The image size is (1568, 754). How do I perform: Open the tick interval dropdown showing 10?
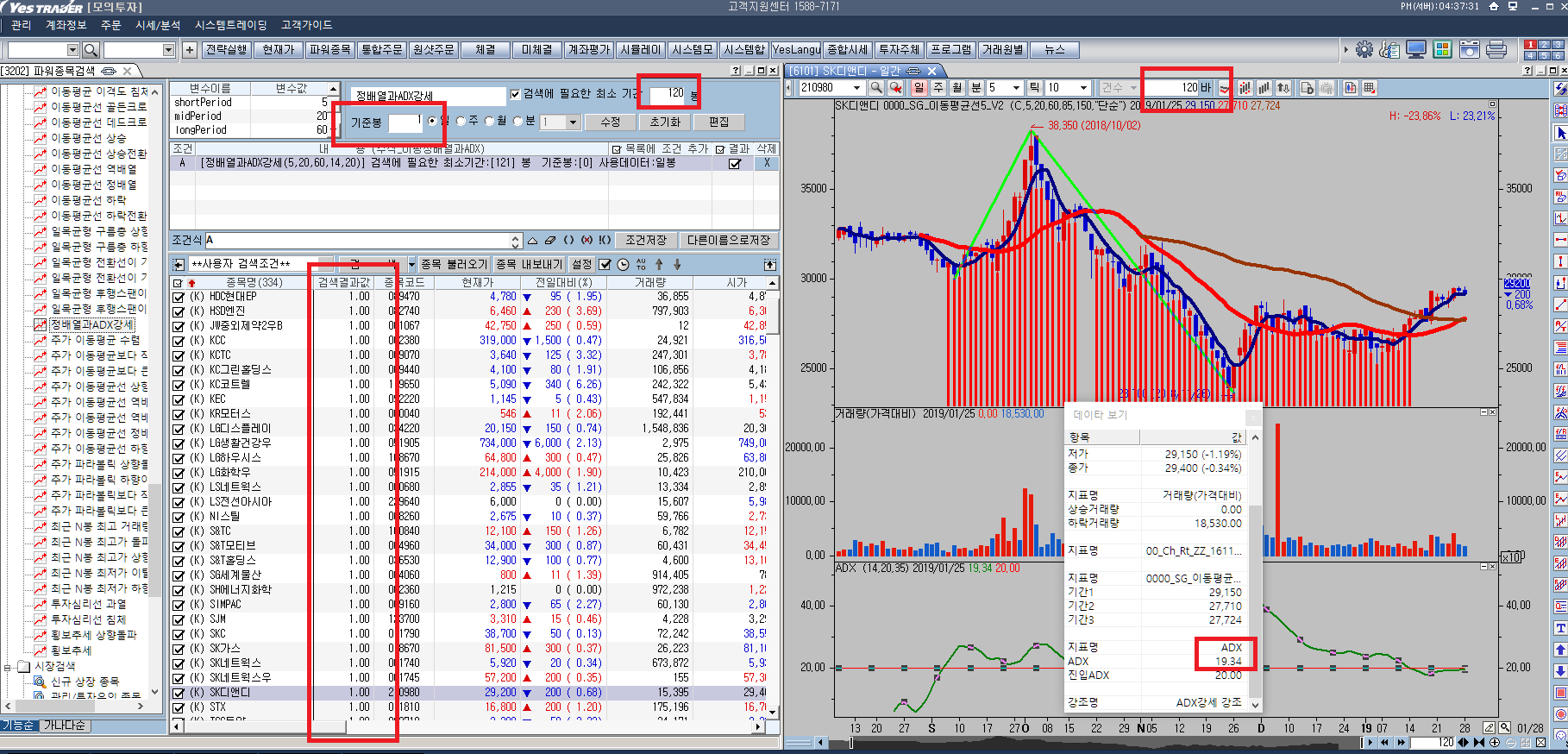tap(1084, 87)
